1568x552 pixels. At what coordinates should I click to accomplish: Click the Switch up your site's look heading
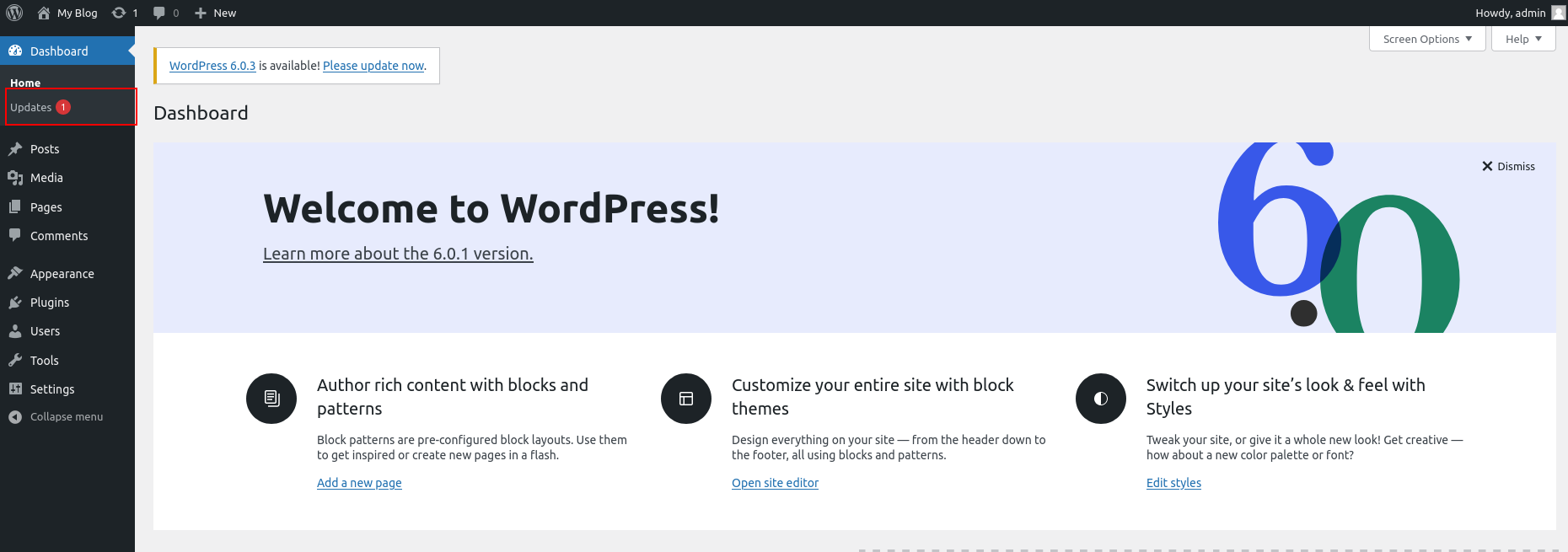coord(1286,397)
